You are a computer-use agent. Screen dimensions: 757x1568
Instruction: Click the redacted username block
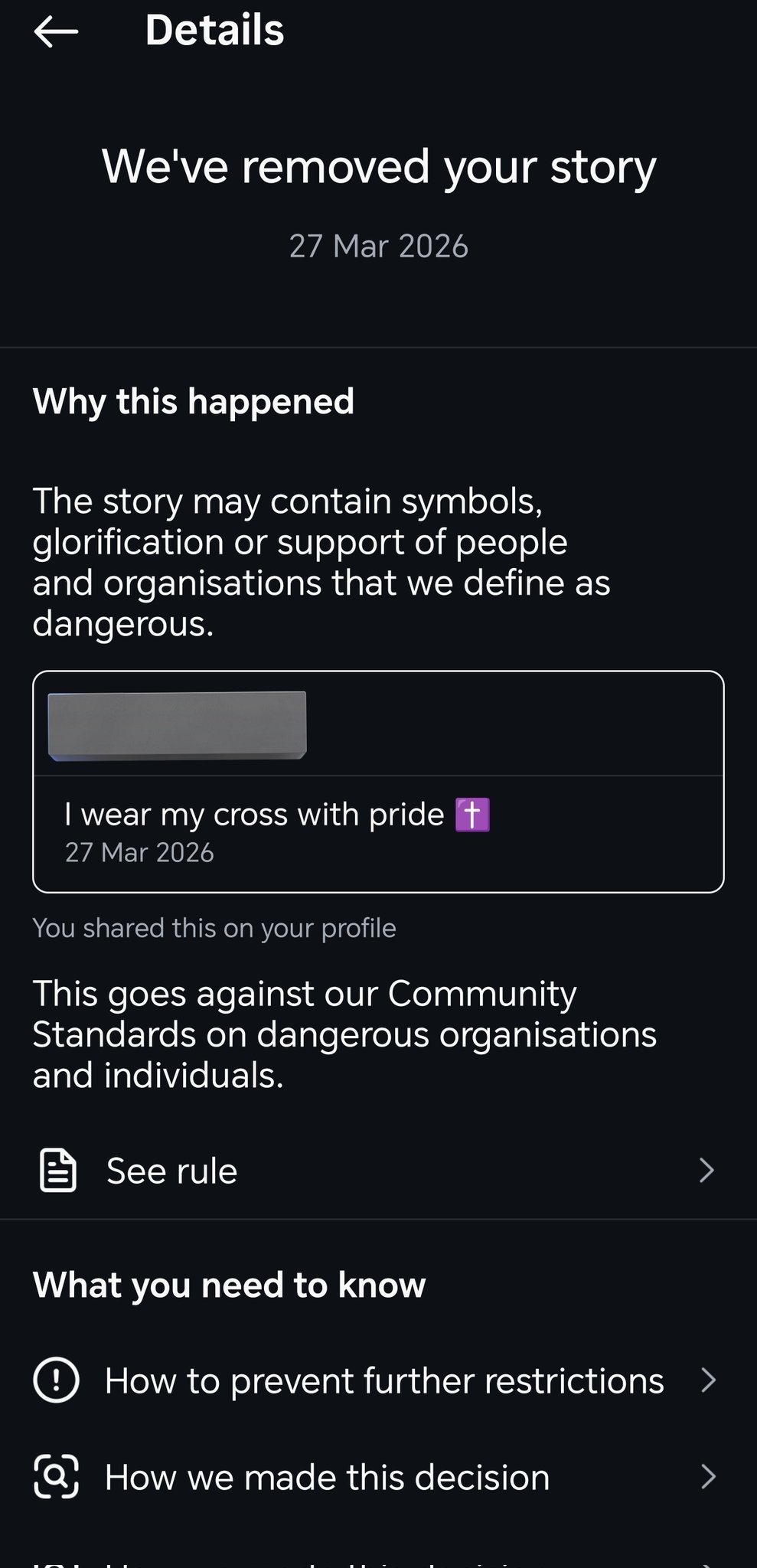coord(177,725)
